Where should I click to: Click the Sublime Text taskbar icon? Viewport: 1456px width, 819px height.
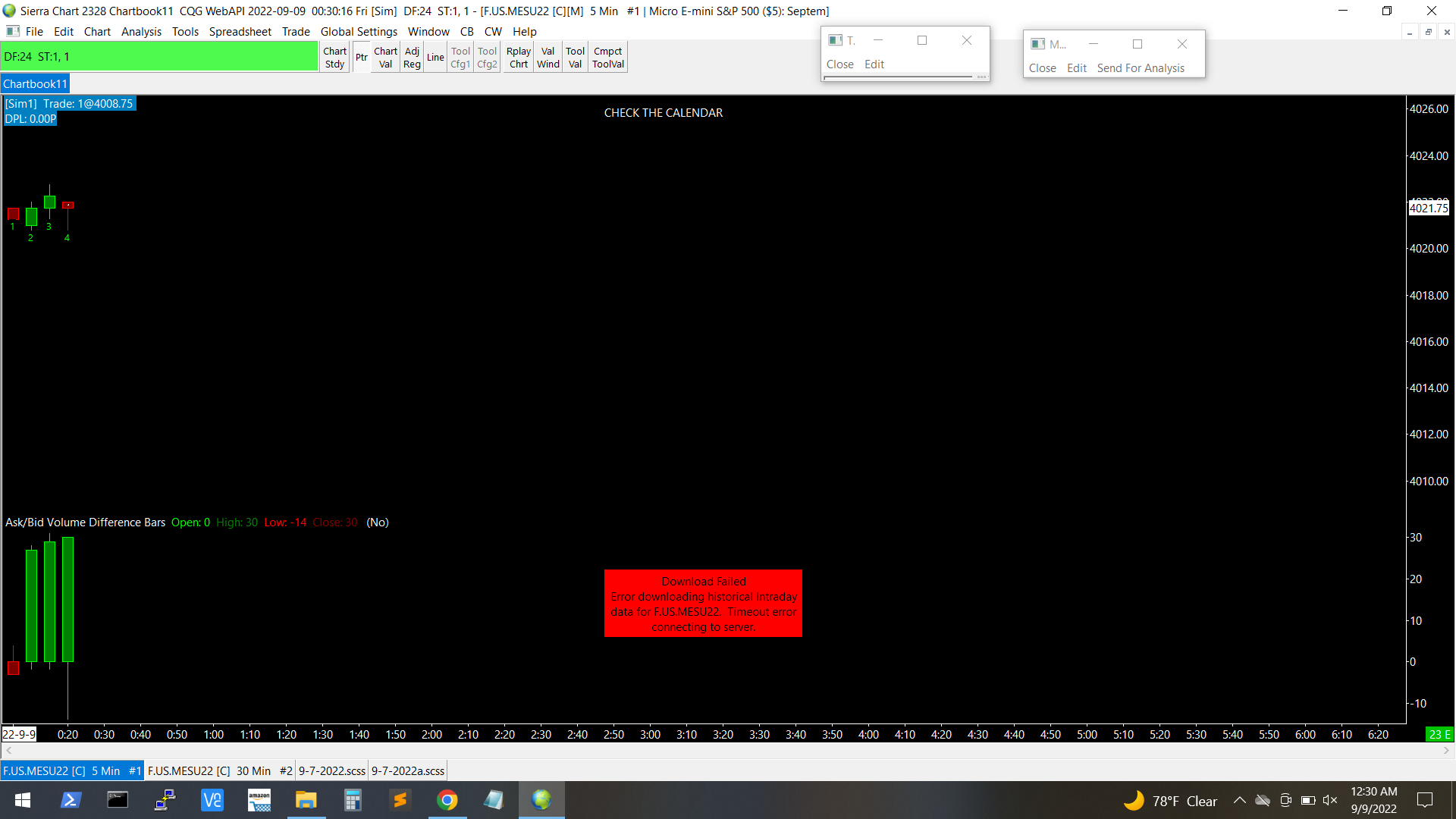(400, 800)
